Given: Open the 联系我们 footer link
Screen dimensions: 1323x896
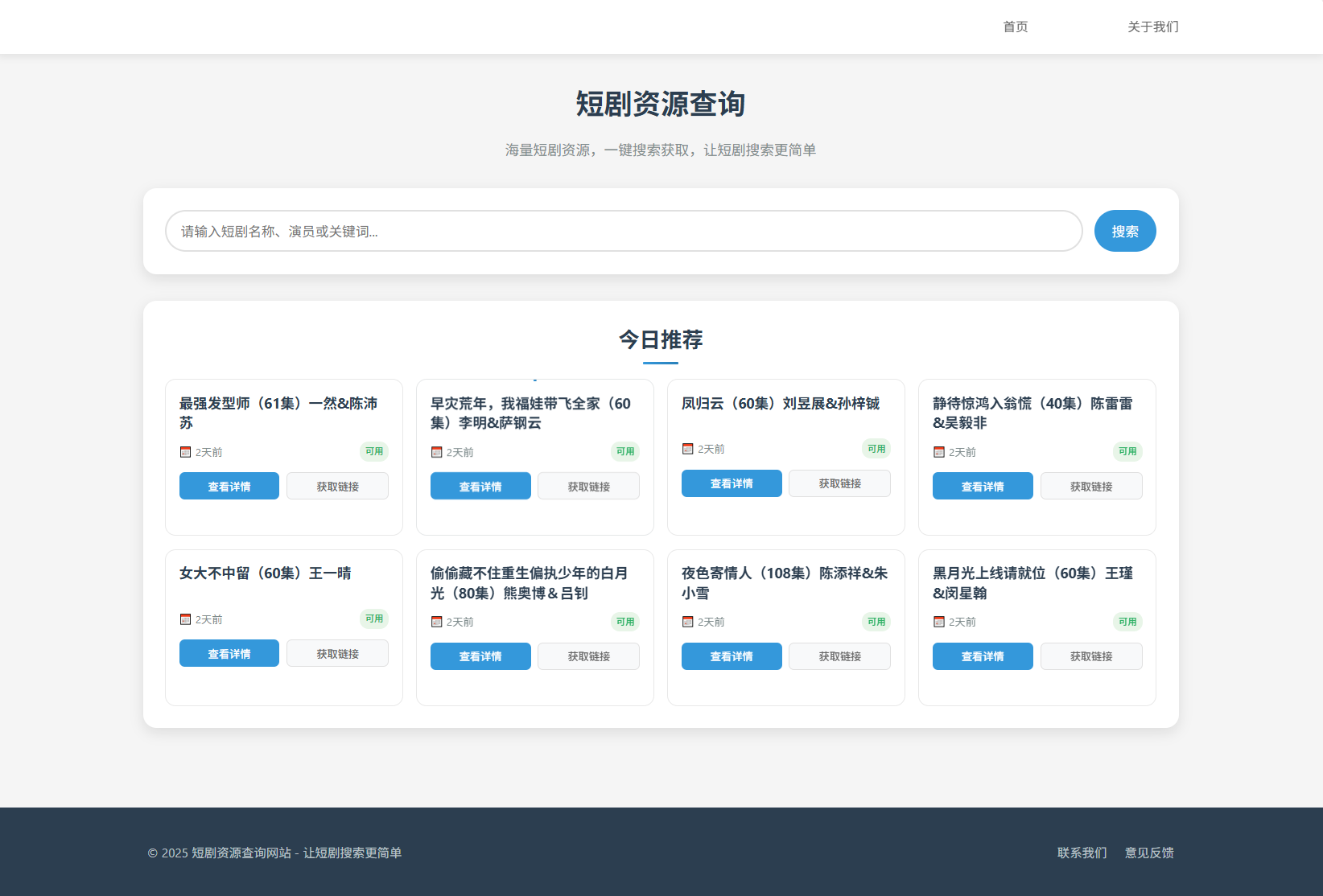Looking at the screenshot, I should coord(1081,853).
